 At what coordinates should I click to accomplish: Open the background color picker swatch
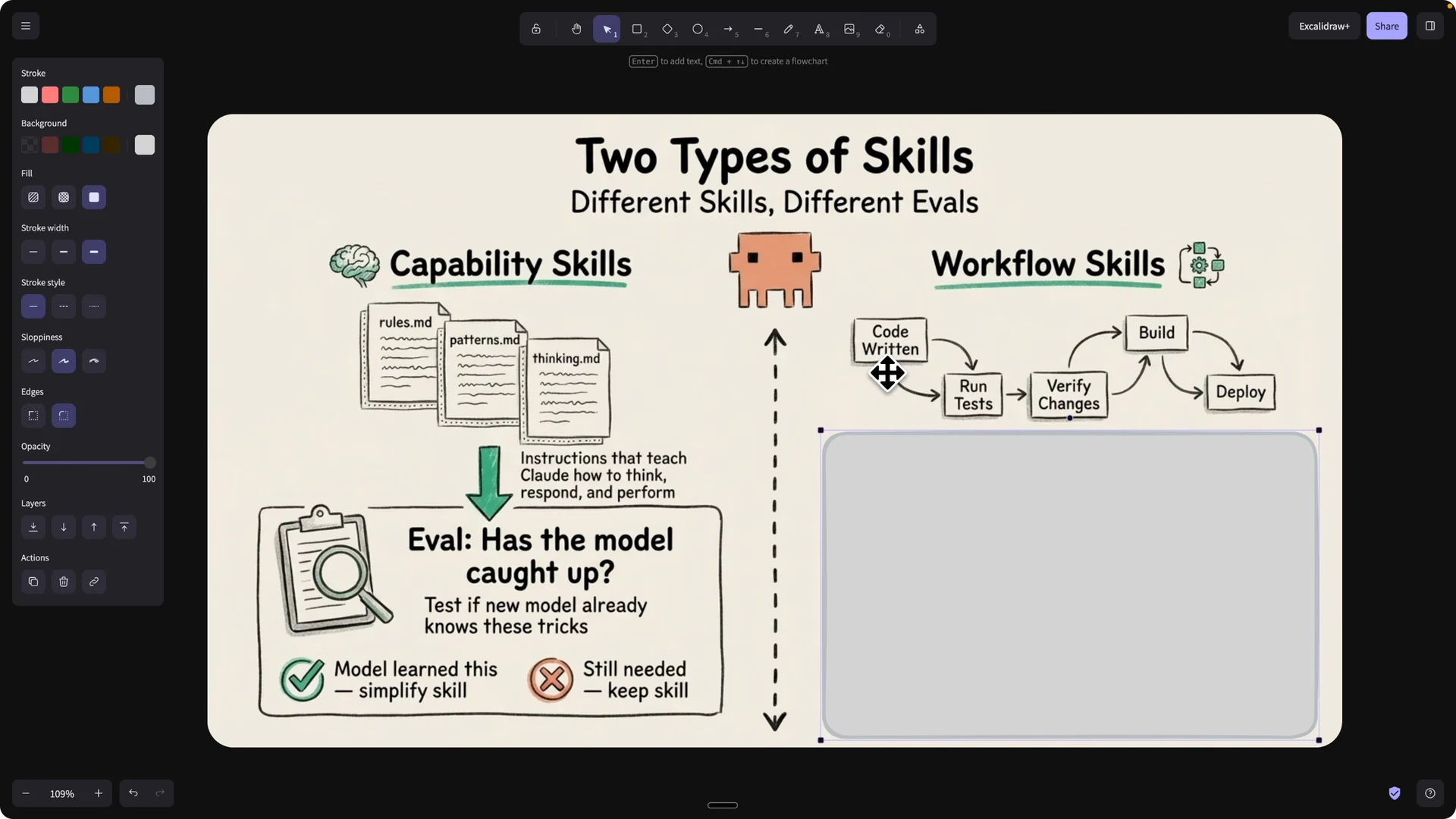click(x=145, y=145)
